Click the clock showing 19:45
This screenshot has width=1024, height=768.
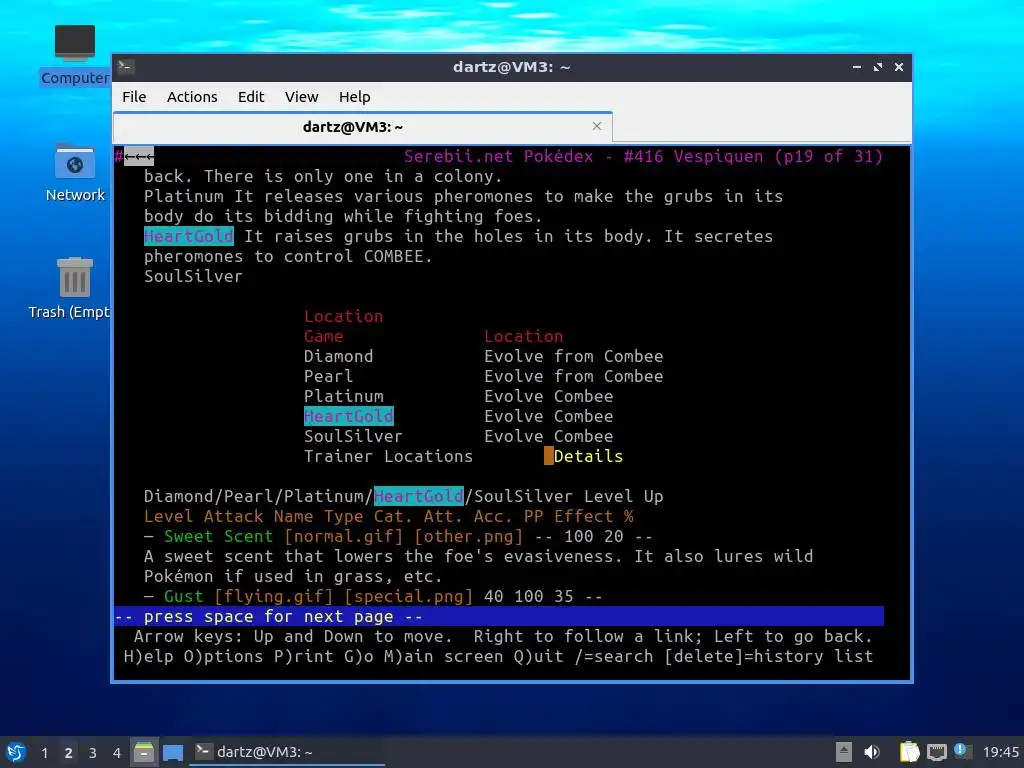[1001, 752]
